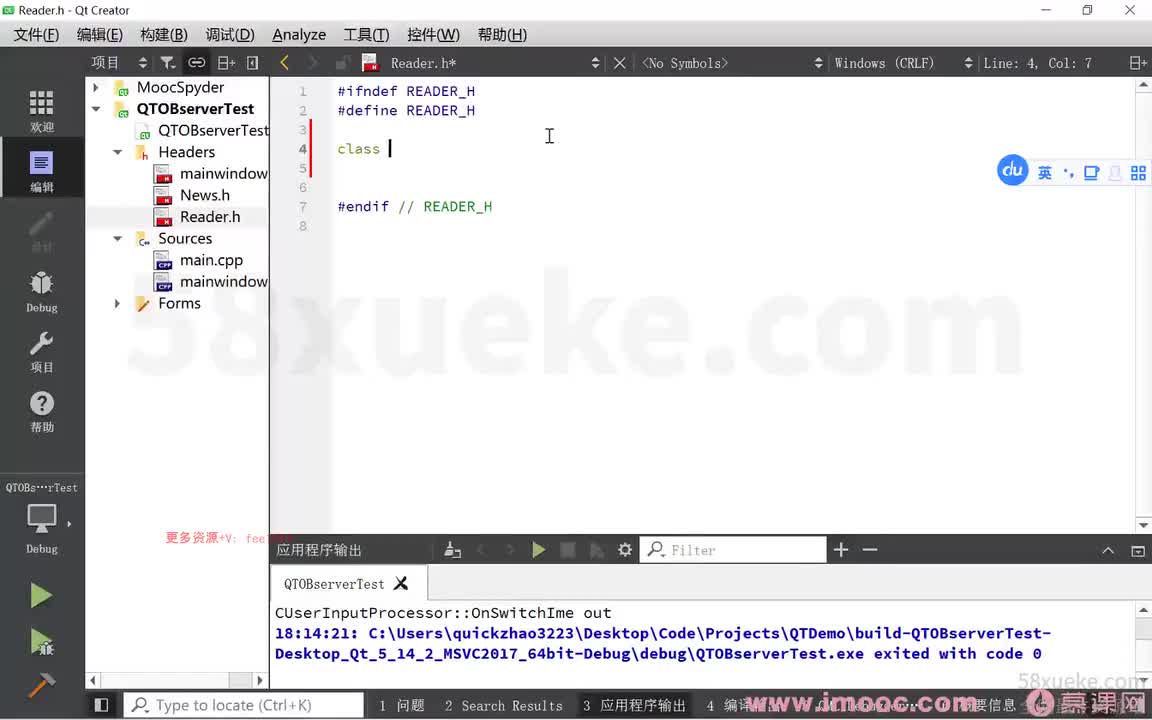
Task: Clear the application output pane
Action: click(453, 550)
